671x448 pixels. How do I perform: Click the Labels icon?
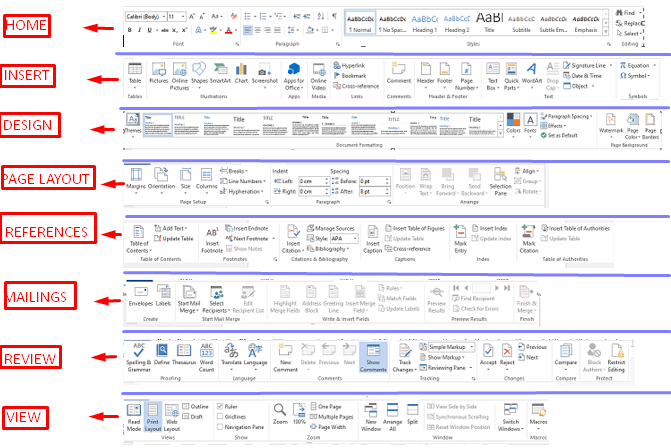coord(163,296)
